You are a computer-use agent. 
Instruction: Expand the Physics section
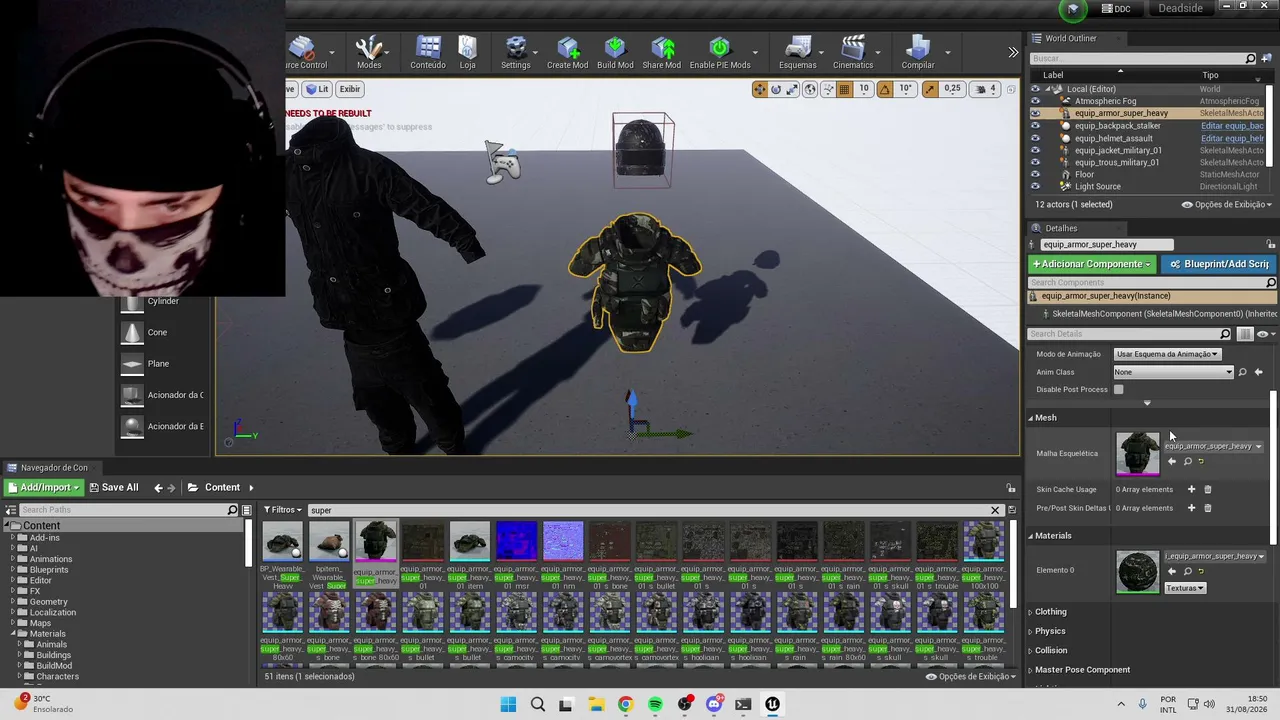(x=1031, y=631)
